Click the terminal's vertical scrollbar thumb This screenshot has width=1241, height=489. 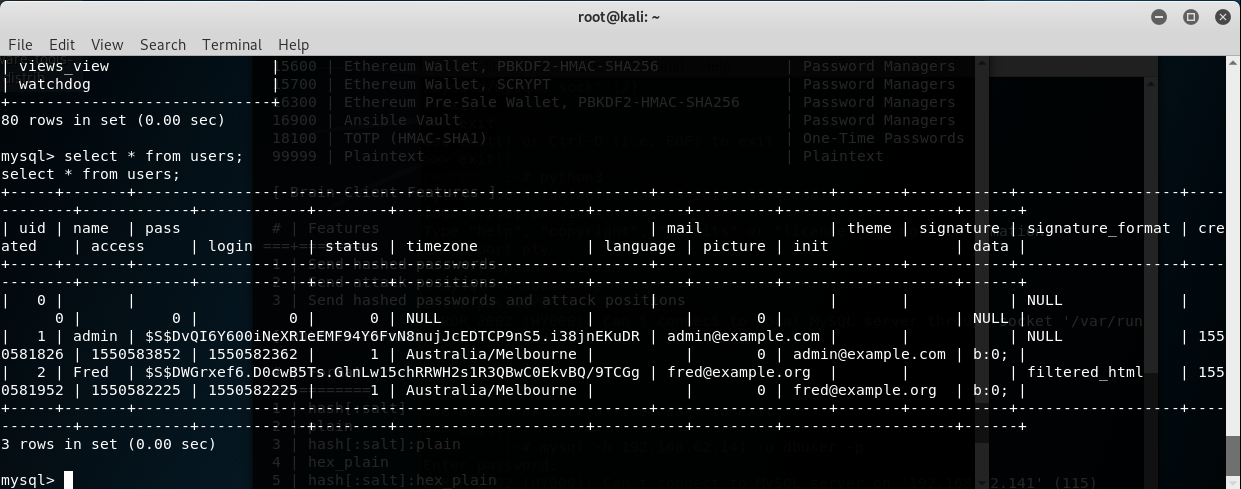(1233, 458)
